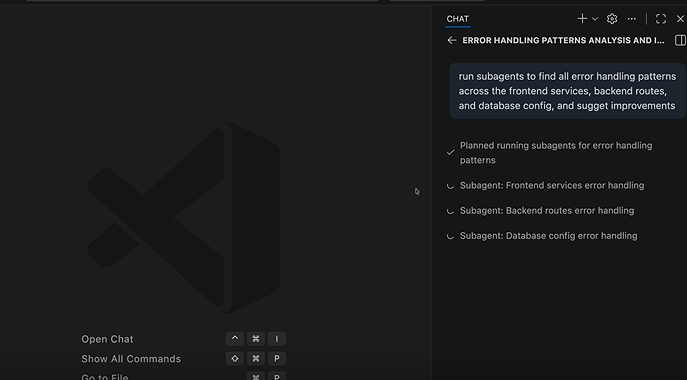Click the user prompt message bubble
Image resolution: width=687 pixels, height=380 pixels.
pos(567,91)
